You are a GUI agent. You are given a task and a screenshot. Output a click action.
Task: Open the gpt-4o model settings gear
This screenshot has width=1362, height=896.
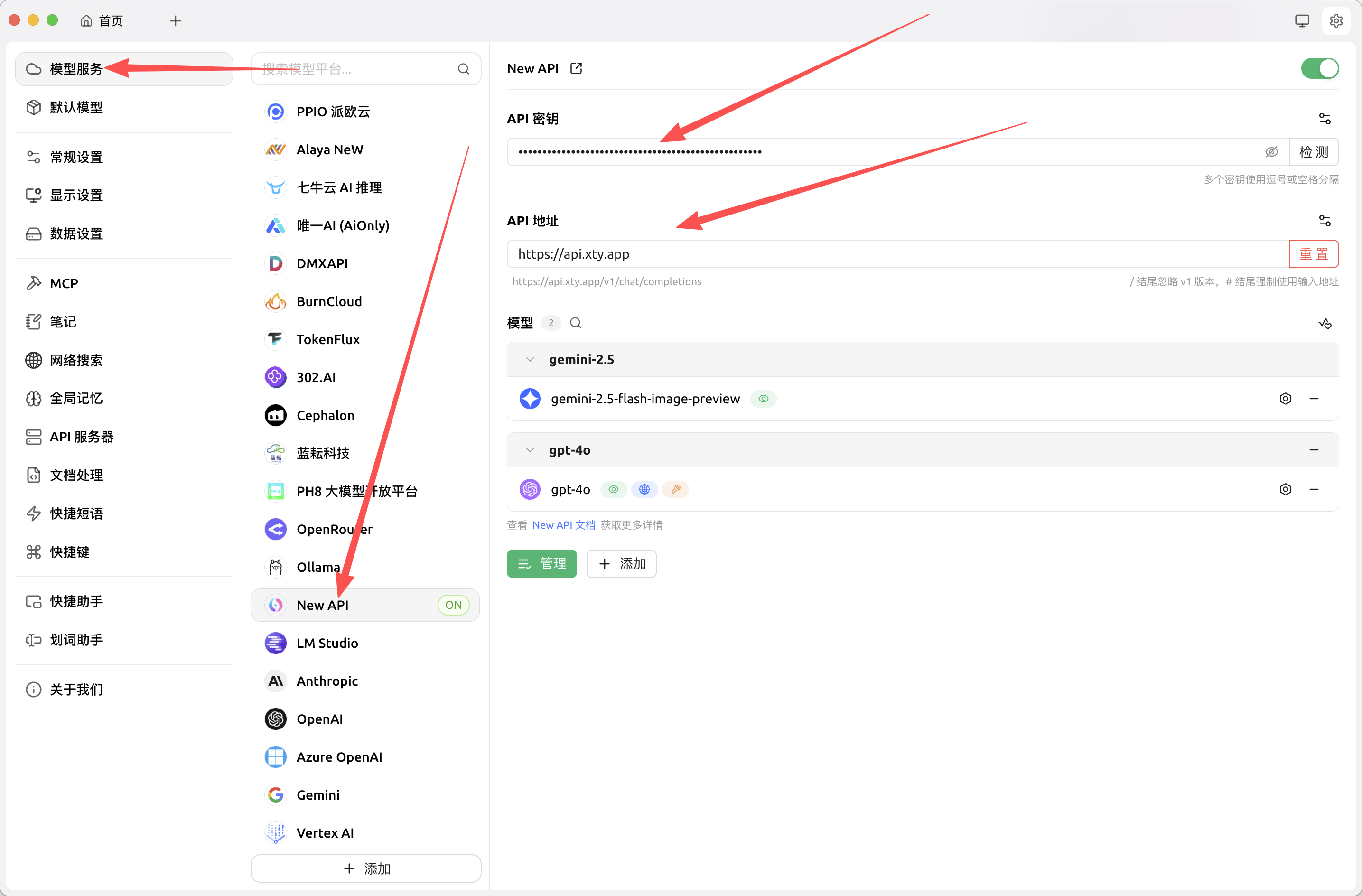coord(1285,489)
